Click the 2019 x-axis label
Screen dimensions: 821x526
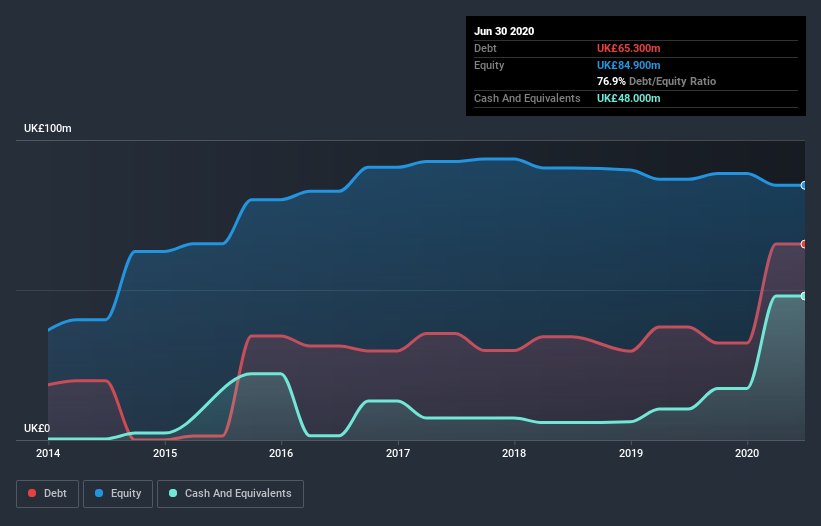pyautogui.click(x=631, y=453)
